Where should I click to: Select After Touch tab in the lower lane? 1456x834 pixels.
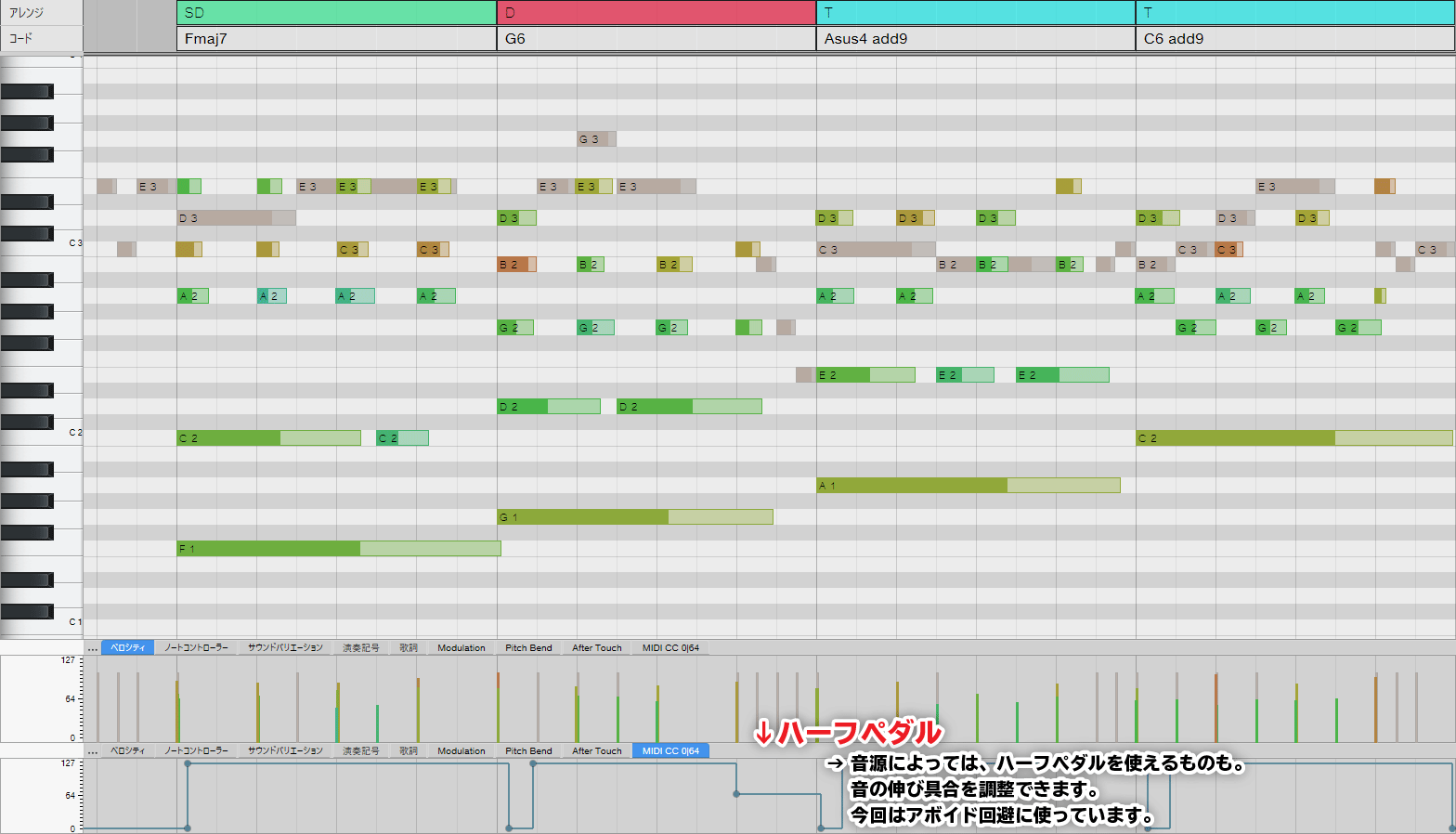click(x=597, y=750)
